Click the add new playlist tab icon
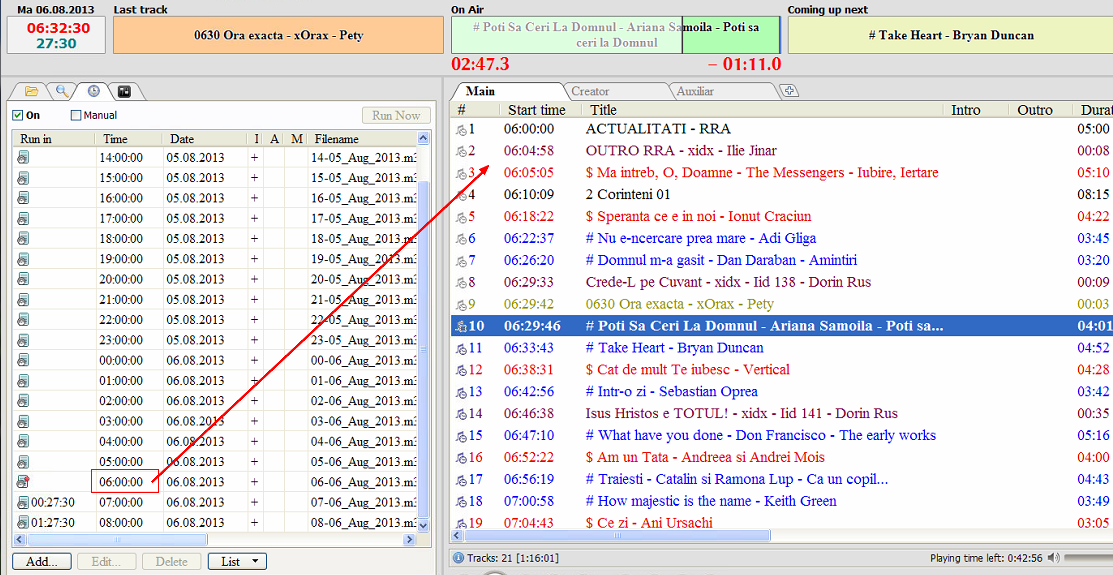Image resolution: width=1113 pixels, height=575 pixels. click(789, 91)
